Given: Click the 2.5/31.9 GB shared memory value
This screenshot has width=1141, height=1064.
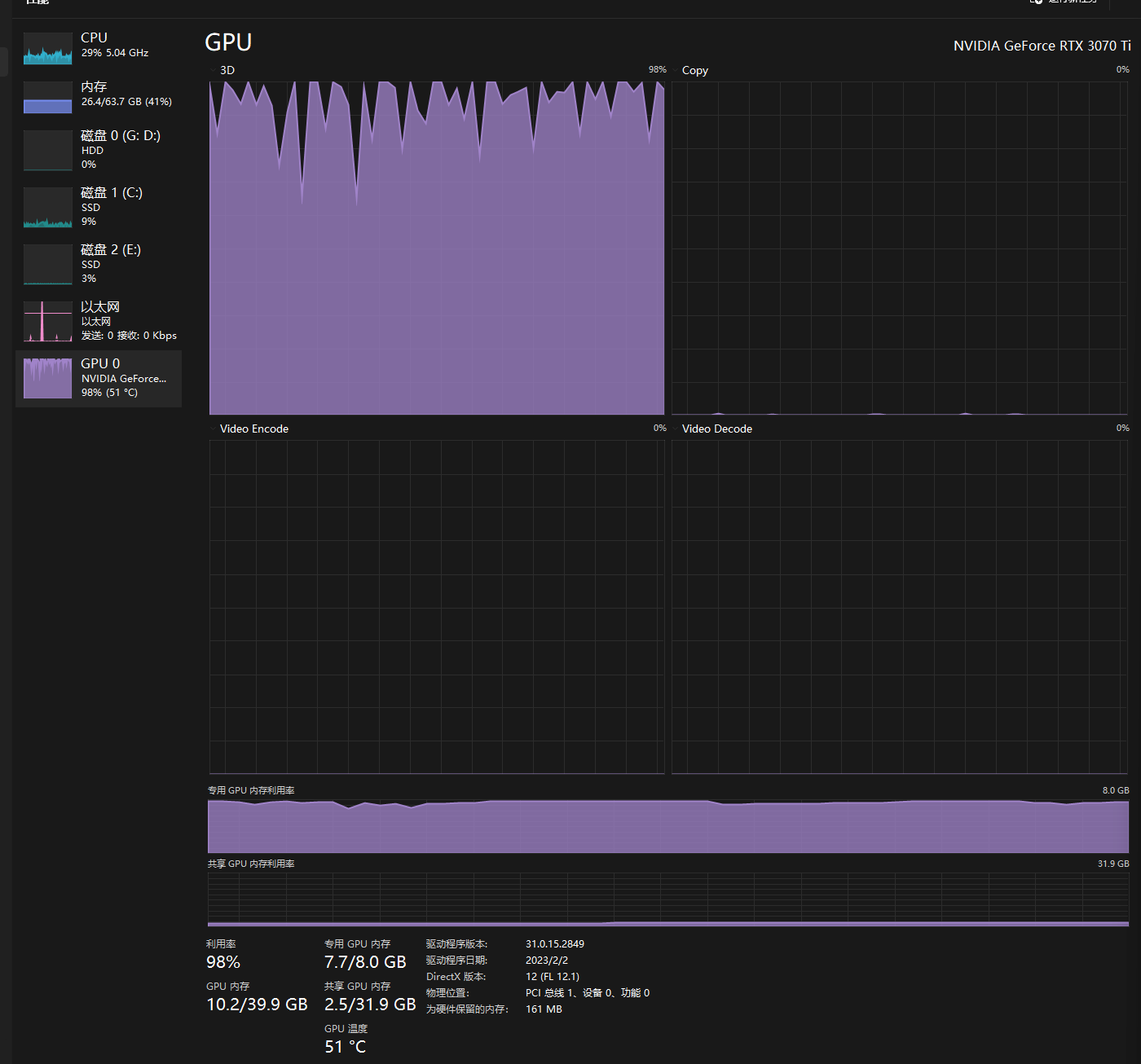Looking at the screenshot, I should (370, 1005).
